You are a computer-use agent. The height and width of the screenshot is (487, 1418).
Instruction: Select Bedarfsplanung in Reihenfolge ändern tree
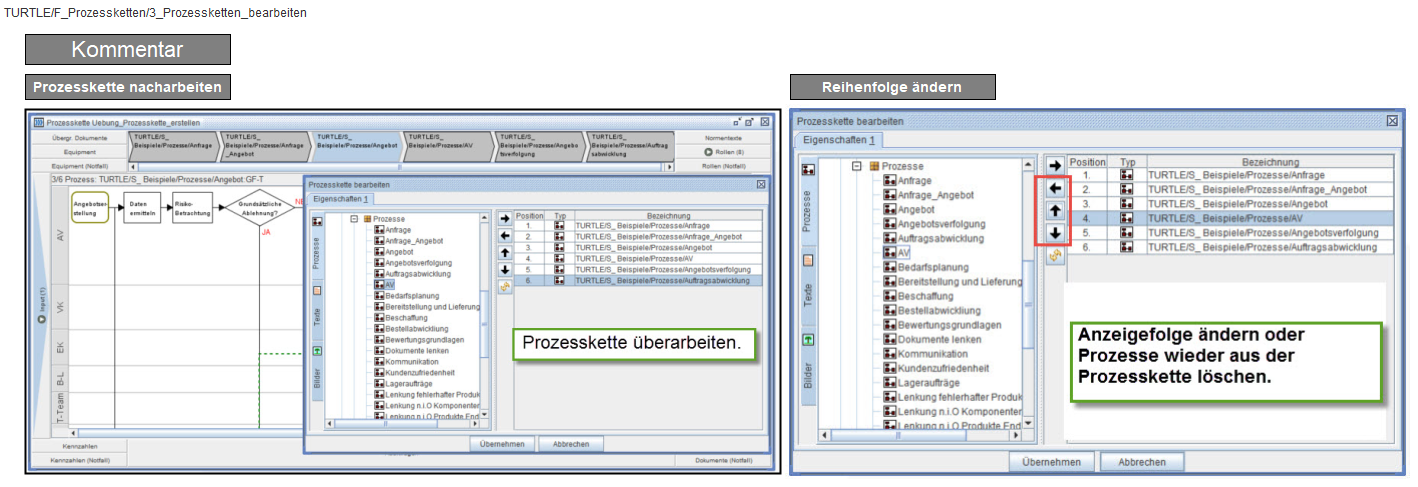pyautogui.click(x=934, y=268)
